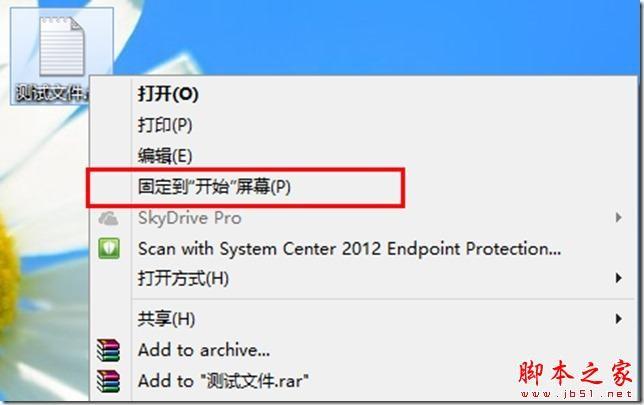This screenshot has height=405, width=644.
Task: Expand the 打开方式(H) submenu arrow
Action: (x=619, y=278)
